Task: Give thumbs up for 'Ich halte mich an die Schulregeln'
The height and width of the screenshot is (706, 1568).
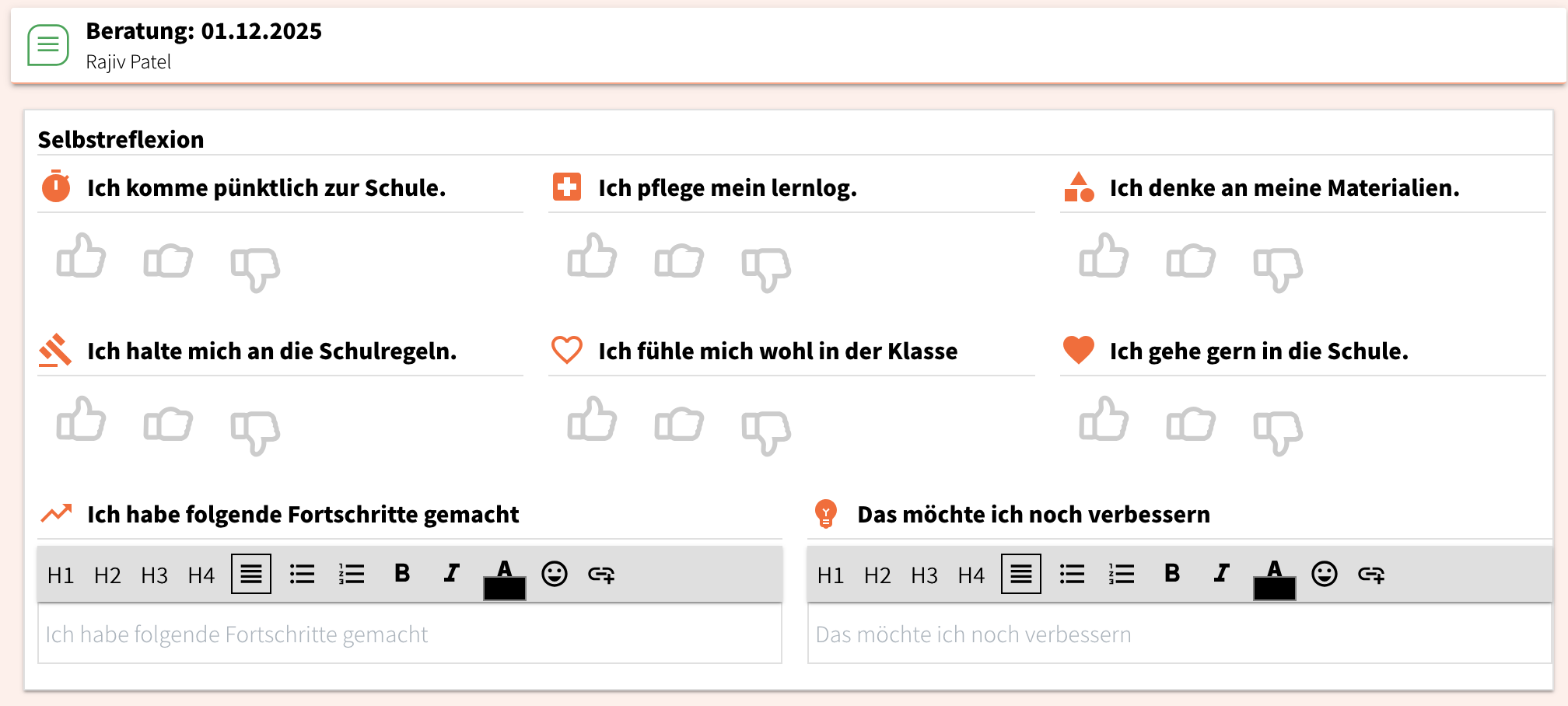Action: [x=81, y=420]
